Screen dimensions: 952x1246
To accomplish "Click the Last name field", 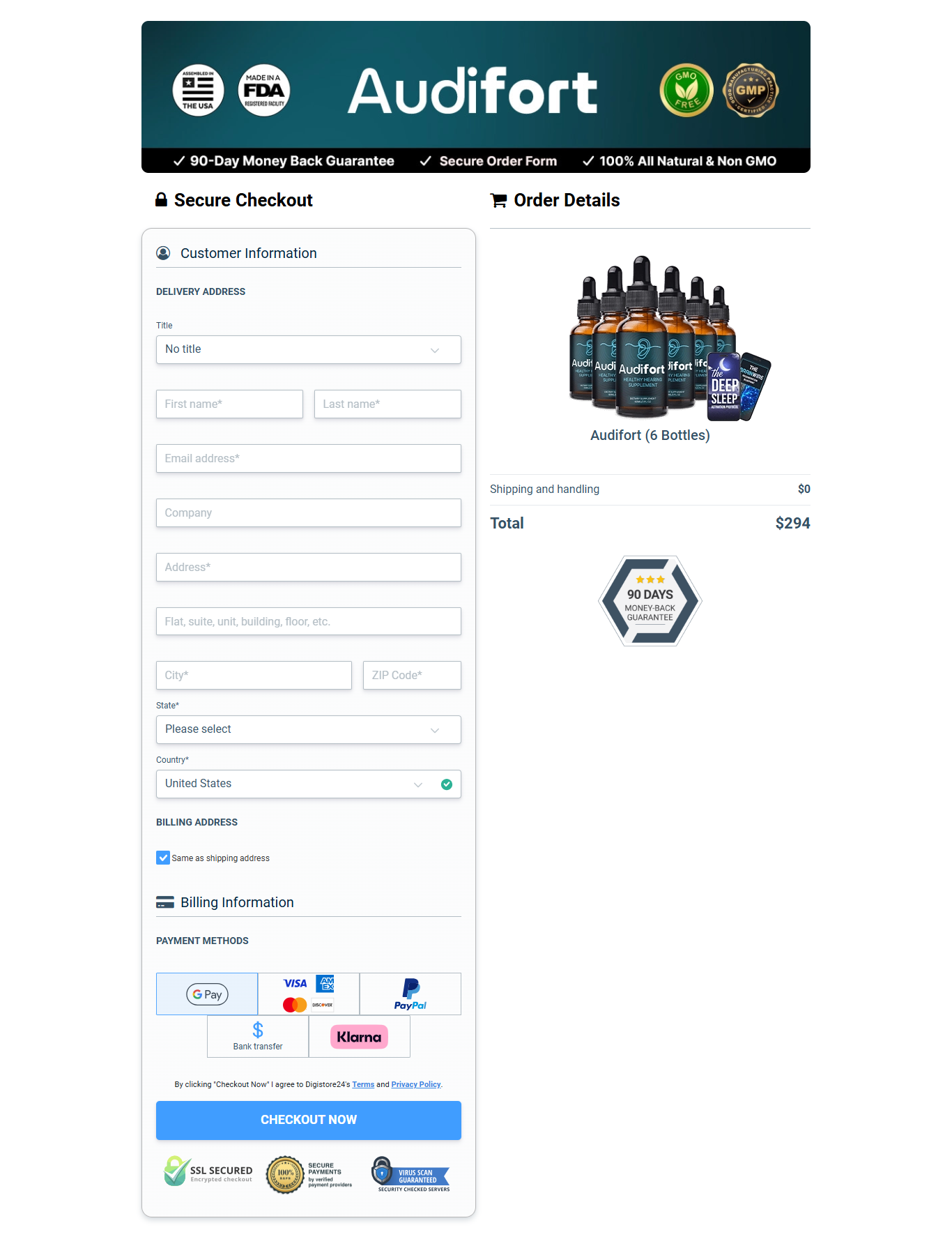I will click(387, 404).
